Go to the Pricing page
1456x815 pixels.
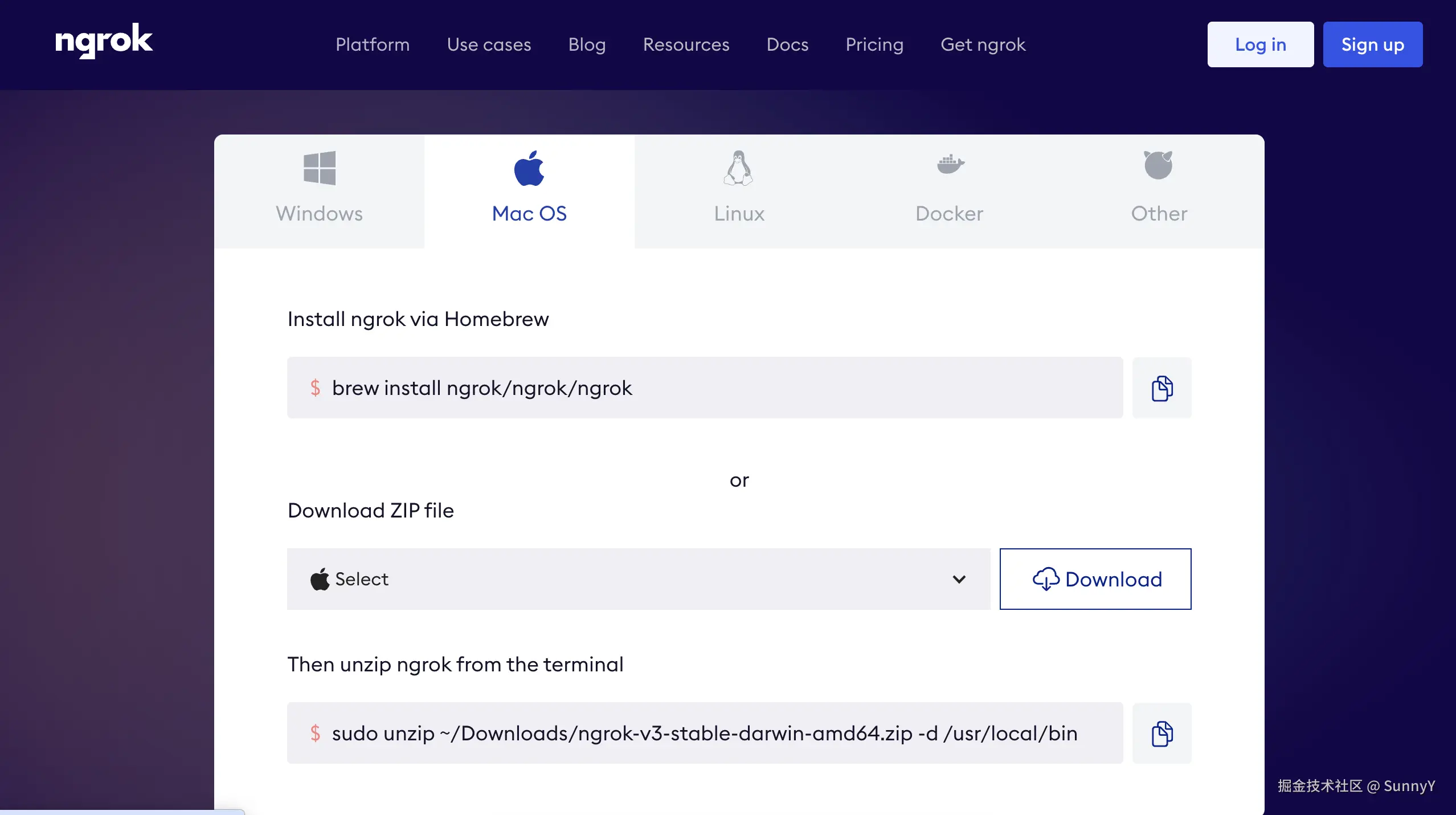[x=874, y=44]
